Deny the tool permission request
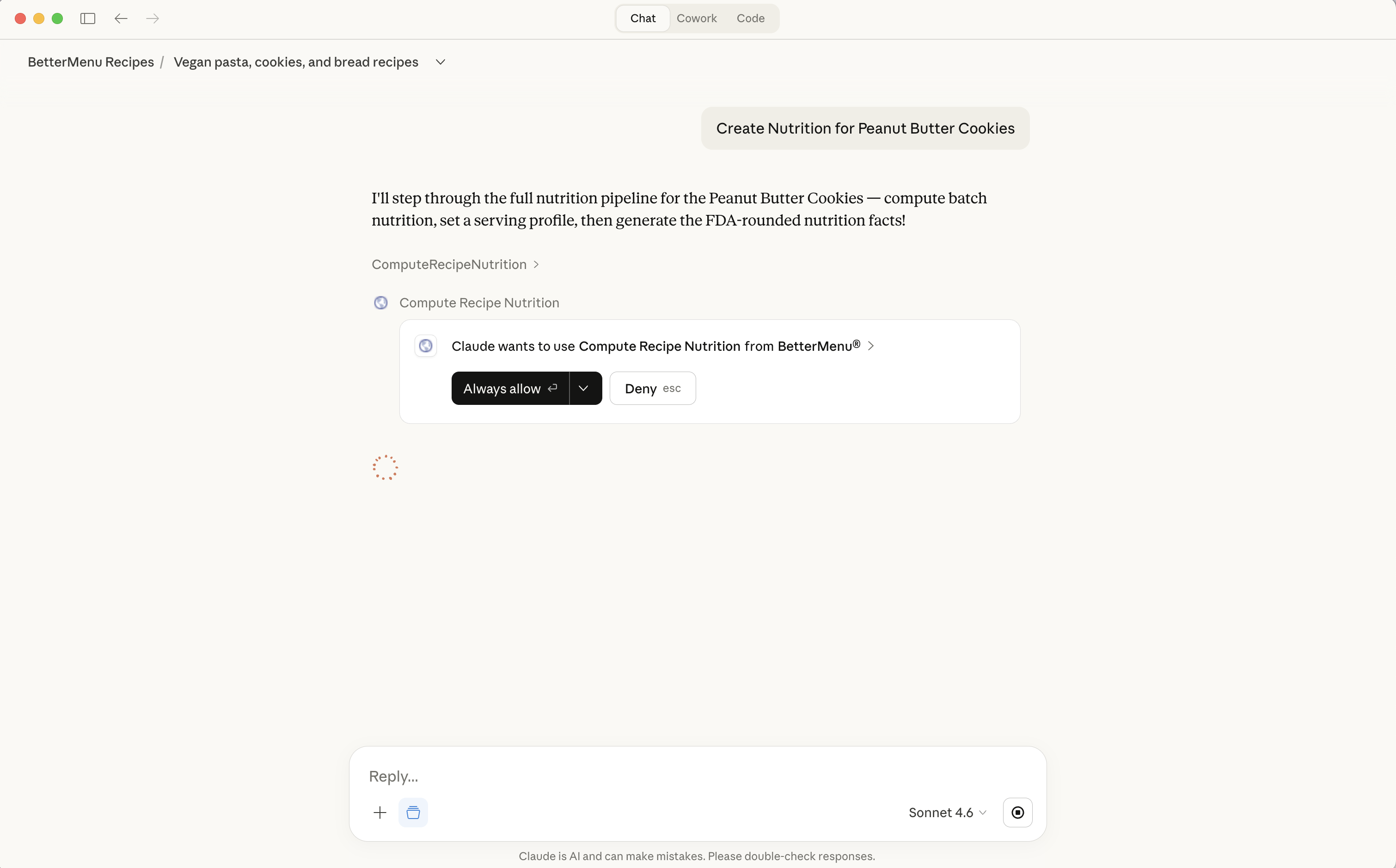 click(x=652, y=388)
